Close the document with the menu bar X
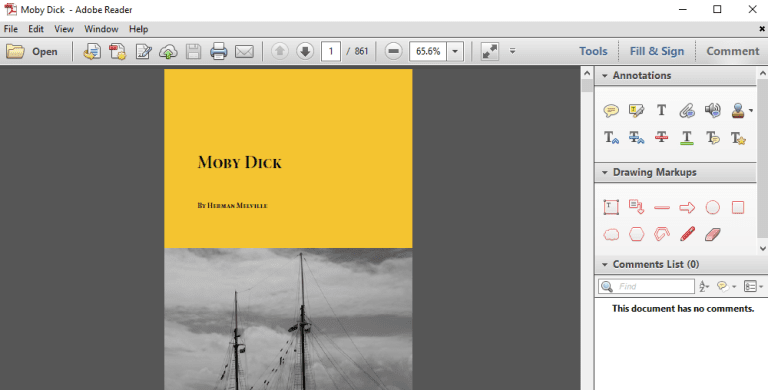768x390 pixels. coord(762,29)
